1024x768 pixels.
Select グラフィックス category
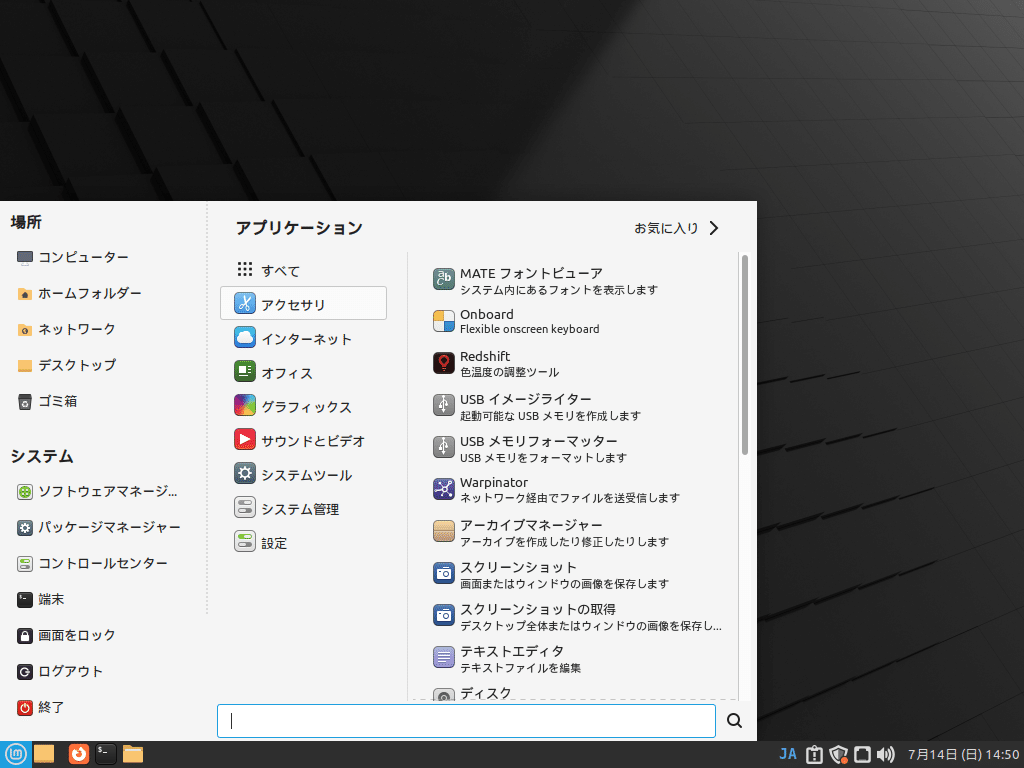pos(303,406)
